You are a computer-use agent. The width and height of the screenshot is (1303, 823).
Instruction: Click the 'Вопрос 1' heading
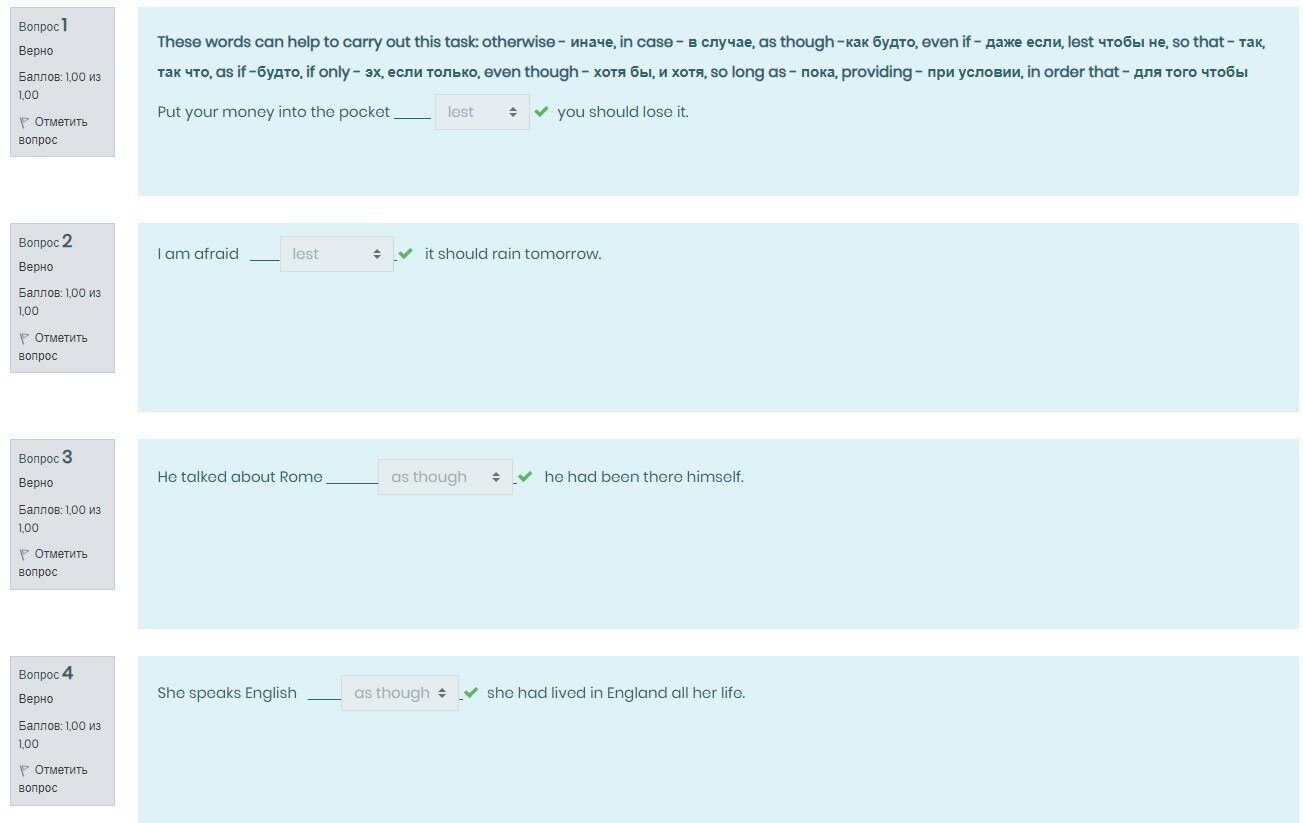tap(45, 26)
